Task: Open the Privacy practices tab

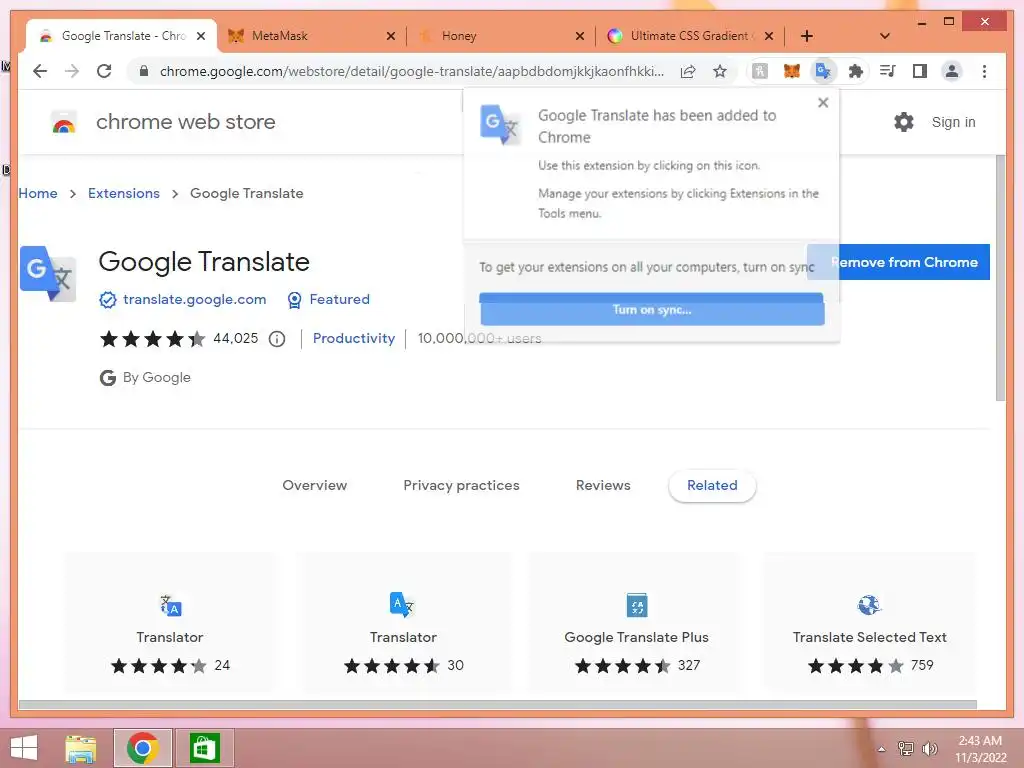Action: (461, 485)
